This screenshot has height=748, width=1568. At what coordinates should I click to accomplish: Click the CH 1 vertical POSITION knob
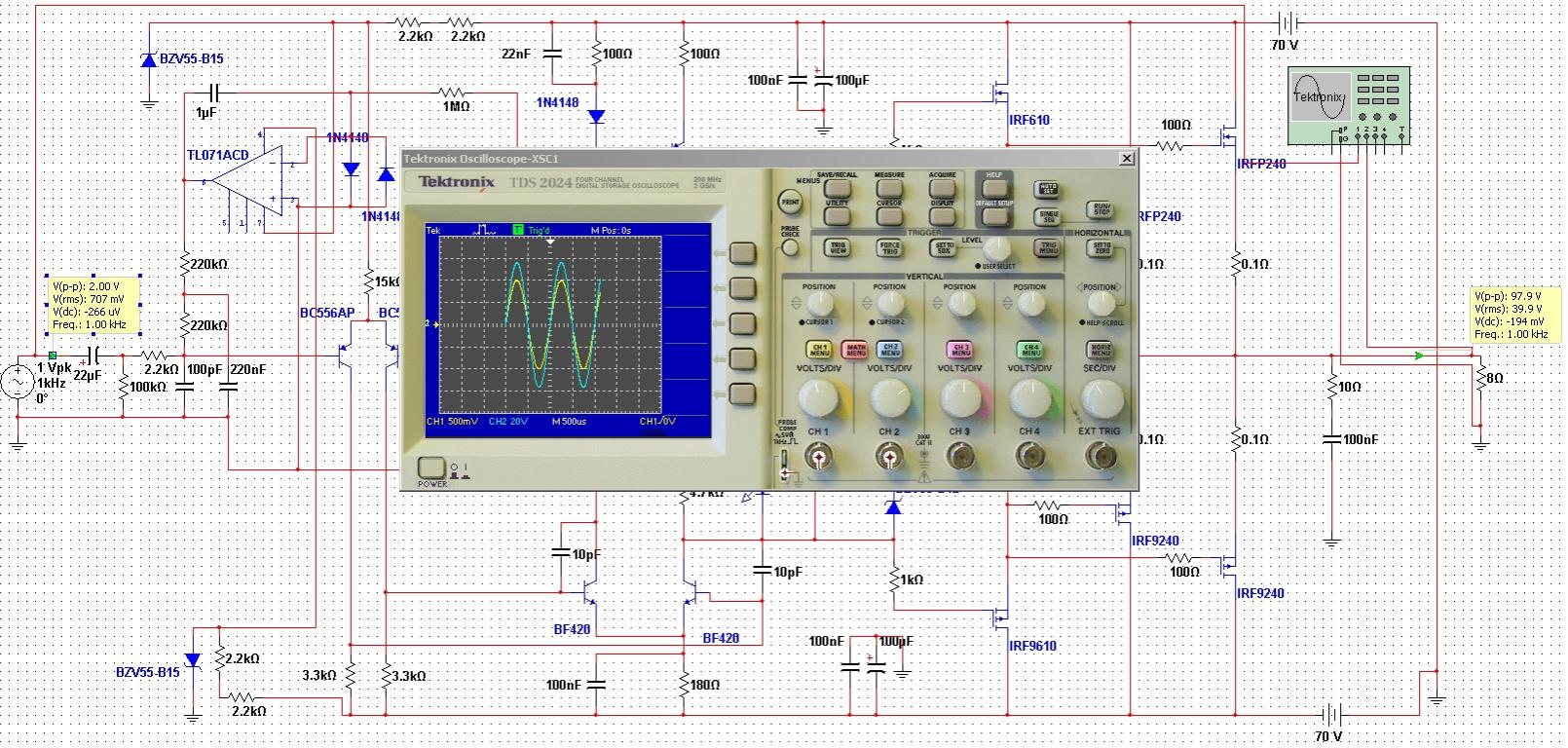[819, 305]
